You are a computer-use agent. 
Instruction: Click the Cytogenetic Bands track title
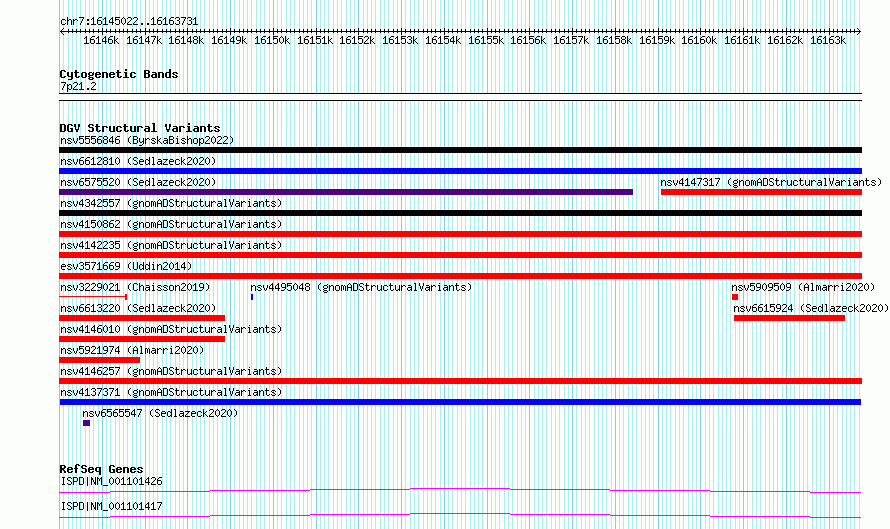tap(119, 74)
